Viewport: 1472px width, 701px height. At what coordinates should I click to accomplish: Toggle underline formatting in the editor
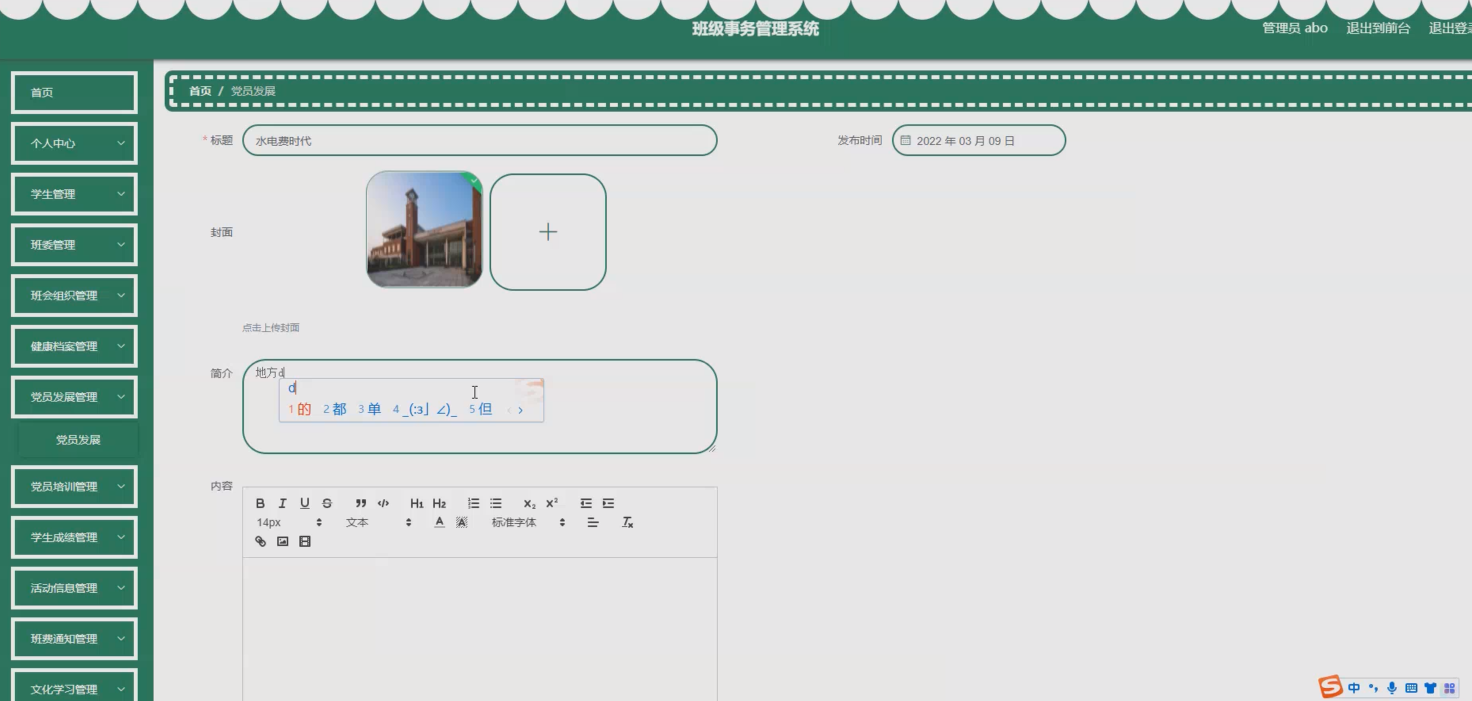pos(305,503)
